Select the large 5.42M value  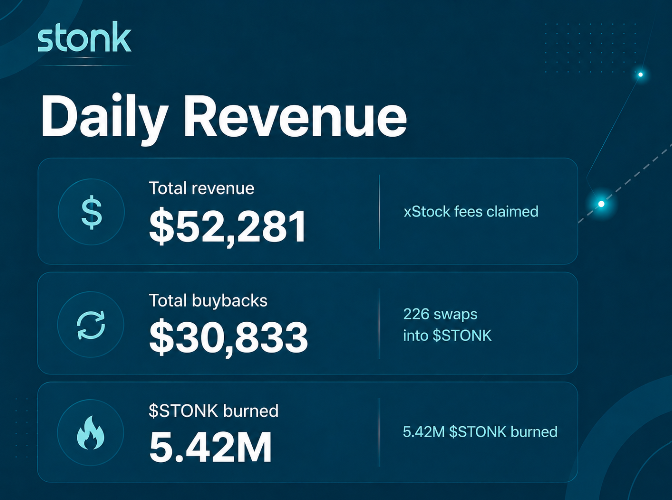click(x=210, y=447)
